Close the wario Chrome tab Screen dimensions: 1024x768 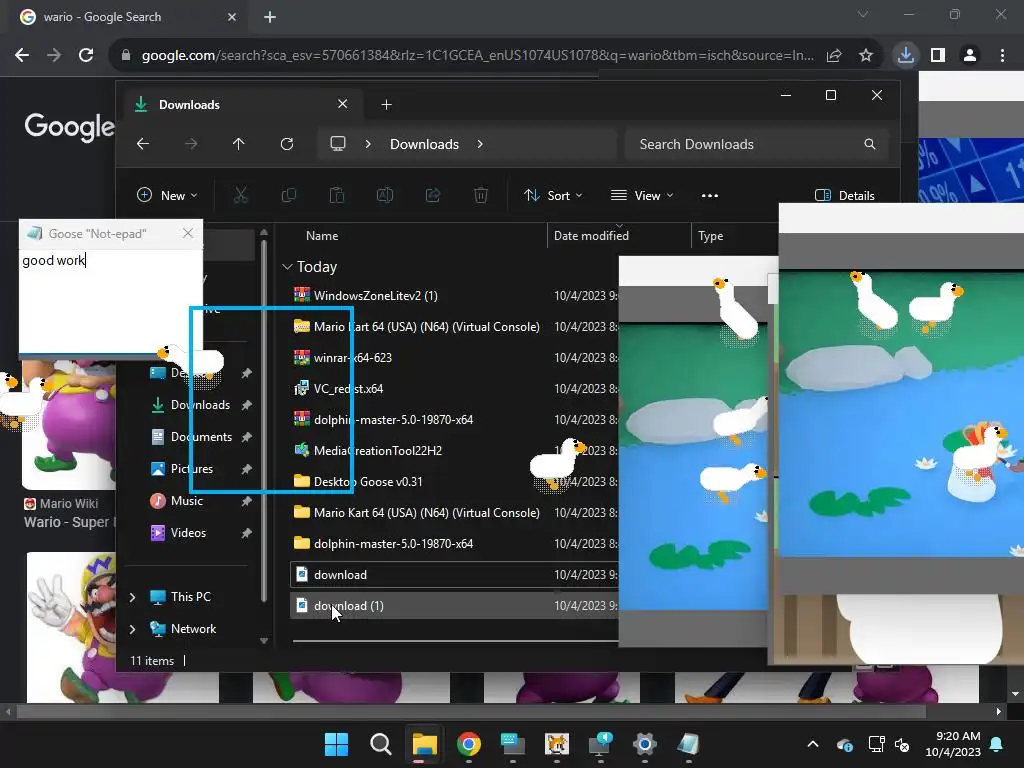pyautogui.click(x=231, y=17)
